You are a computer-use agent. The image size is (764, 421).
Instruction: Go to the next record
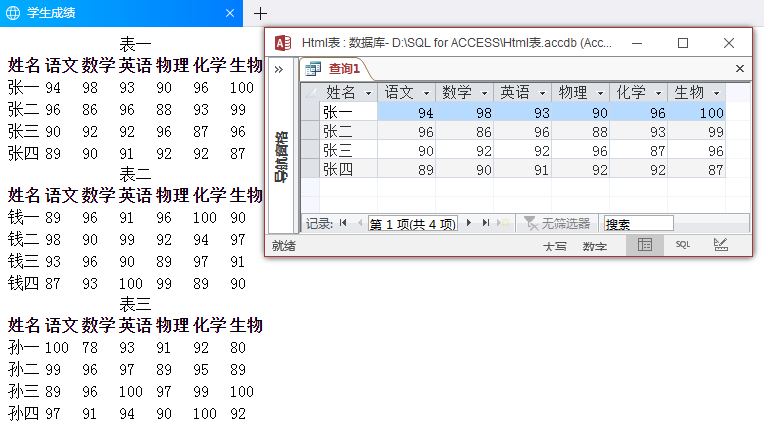click(x=469, y=223)
